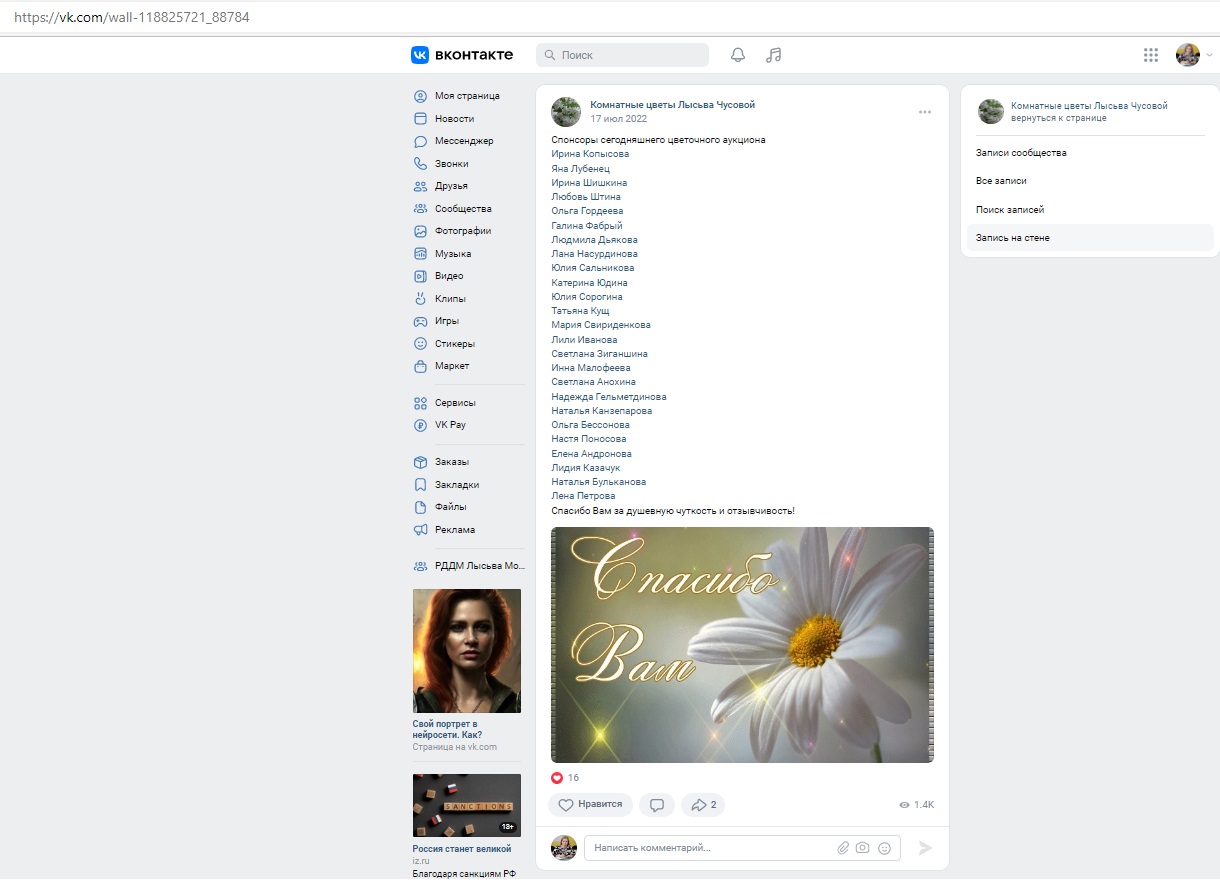Click the share arrow button under post

(x=703, y=805)
